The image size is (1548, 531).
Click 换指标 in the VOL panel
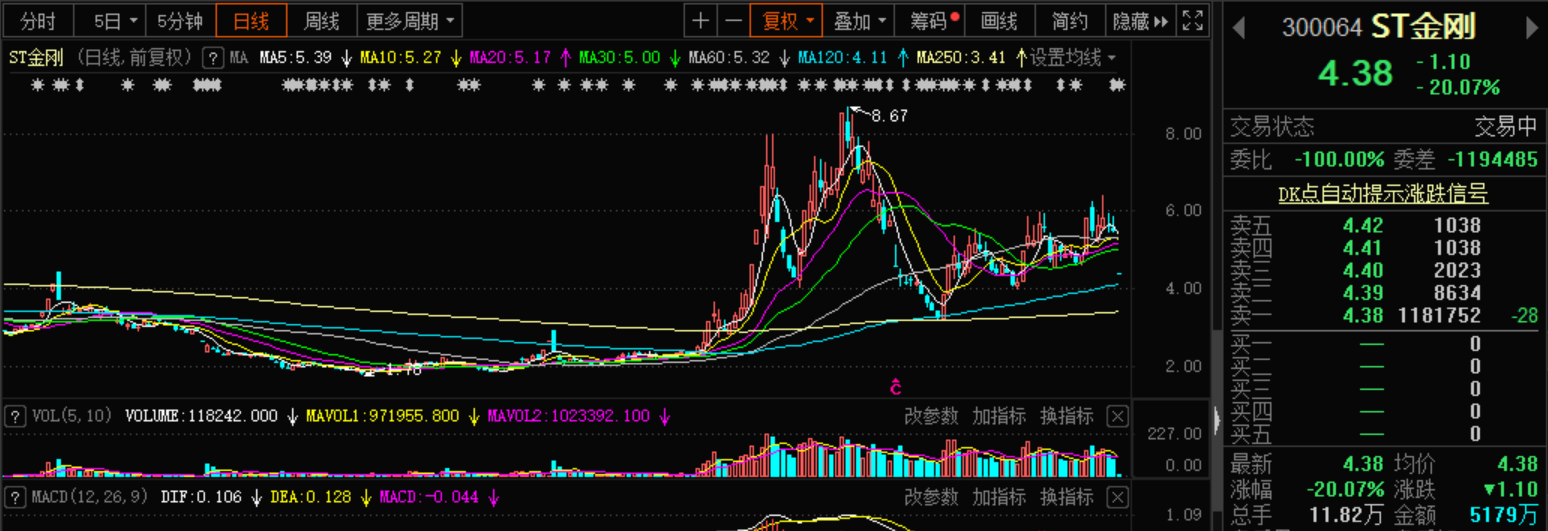coord(1067,416)
